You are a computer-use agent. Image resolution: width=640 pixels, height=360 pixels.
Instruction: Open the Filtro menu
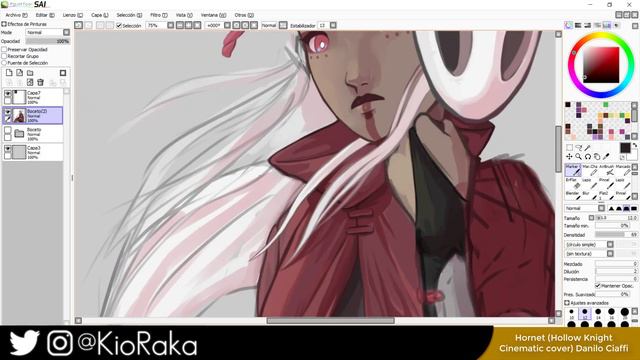158,15
